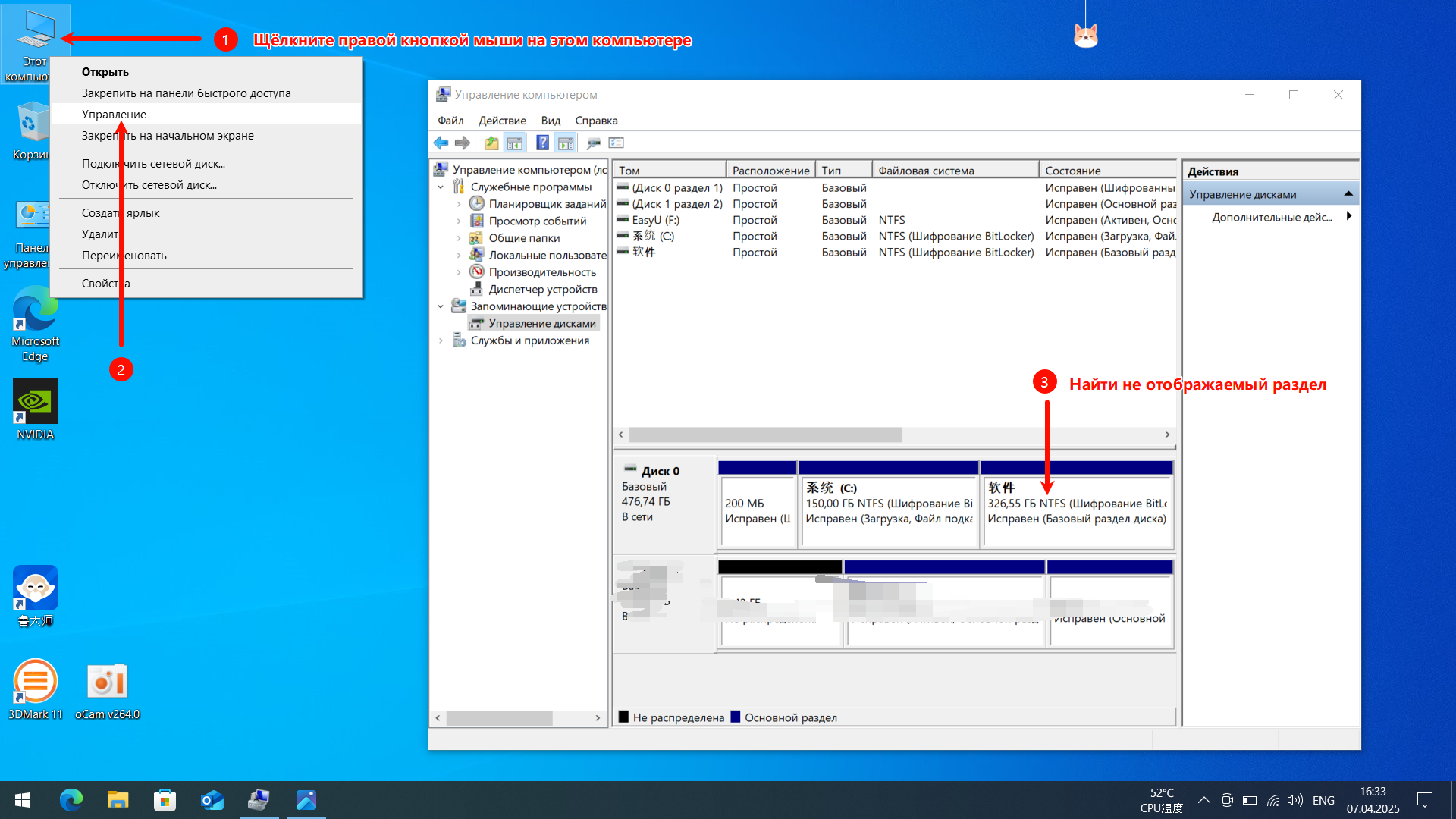Click the volume list horizontal scrollbar
1456x819 pixels.
pos(766,435)
